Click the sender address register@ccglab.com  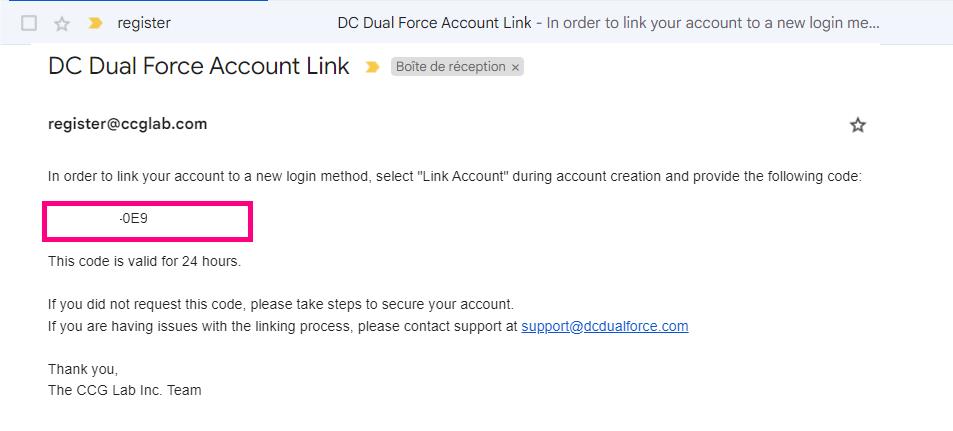pos(128,124)
